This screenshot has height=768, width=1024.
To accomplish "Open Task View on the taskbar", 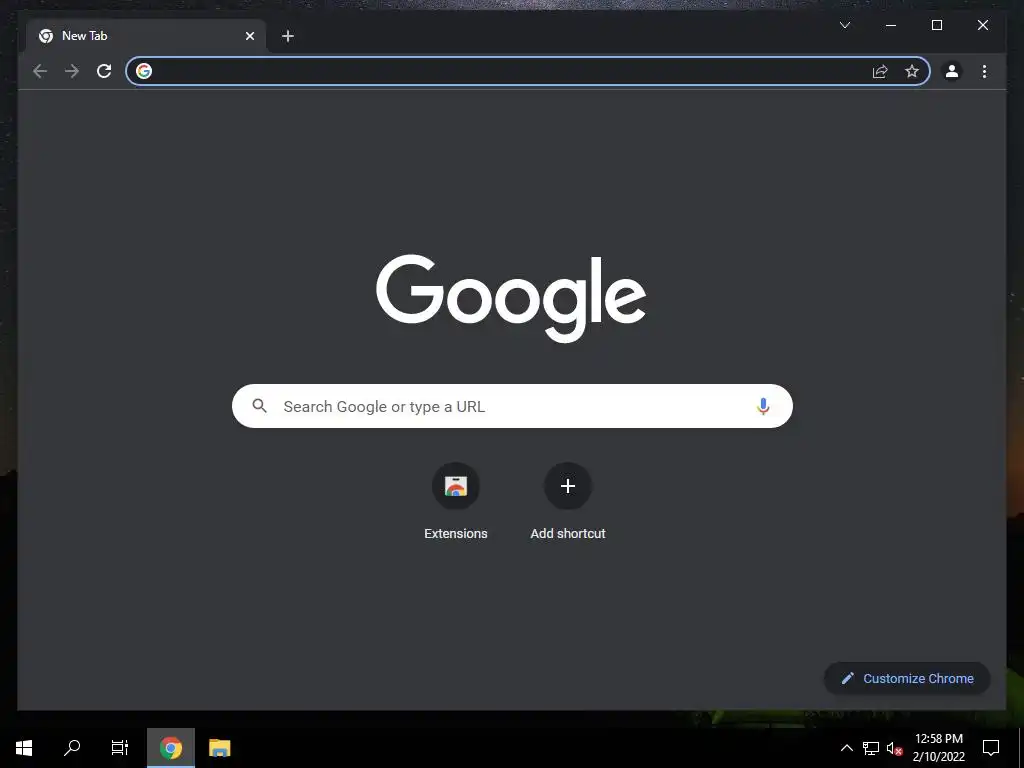I will coord(120,748).
